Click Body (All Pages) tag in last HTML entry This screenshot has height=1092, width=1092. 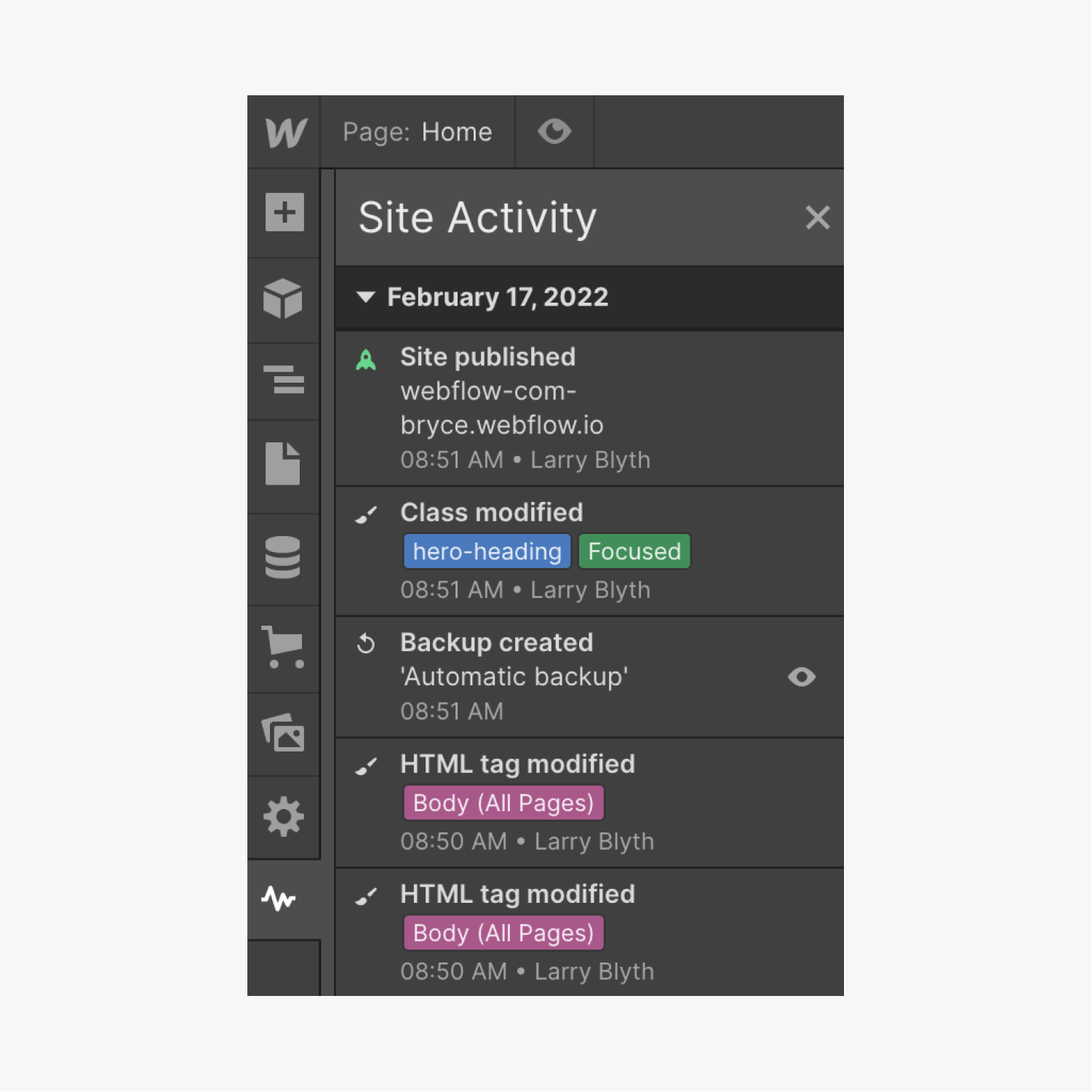coord(503,933)
